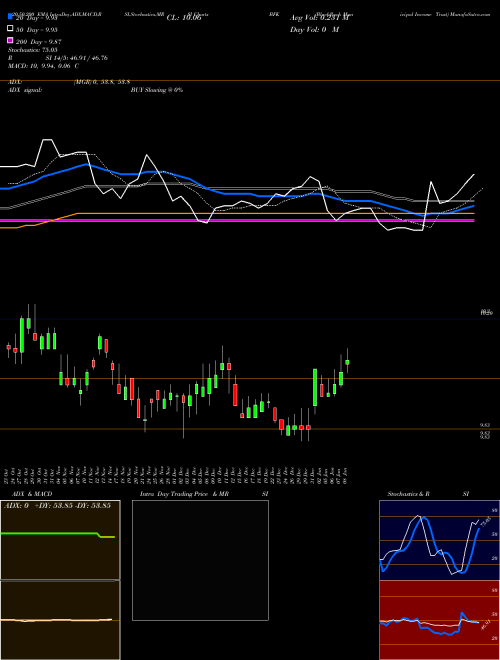Click the 'BUY Slowing @ 0%' signal text

157,90
